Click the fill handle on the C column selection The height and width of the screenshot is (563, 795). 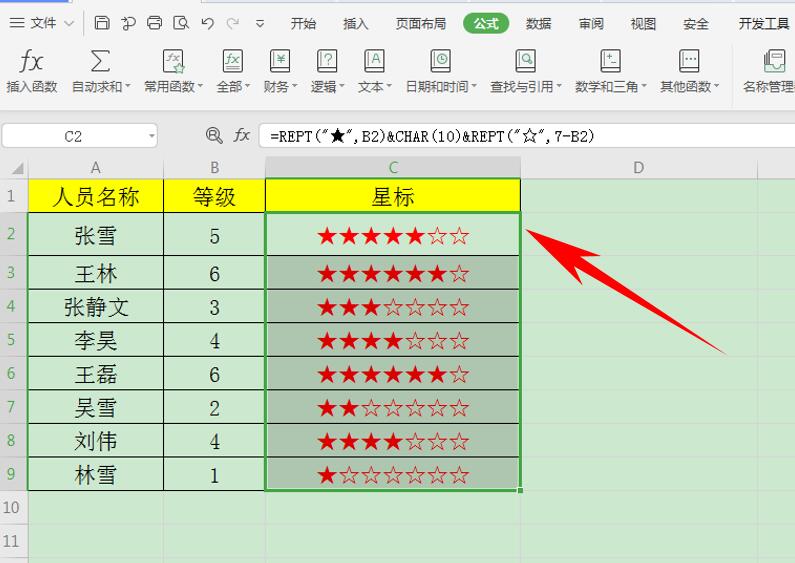click(520, 490)
